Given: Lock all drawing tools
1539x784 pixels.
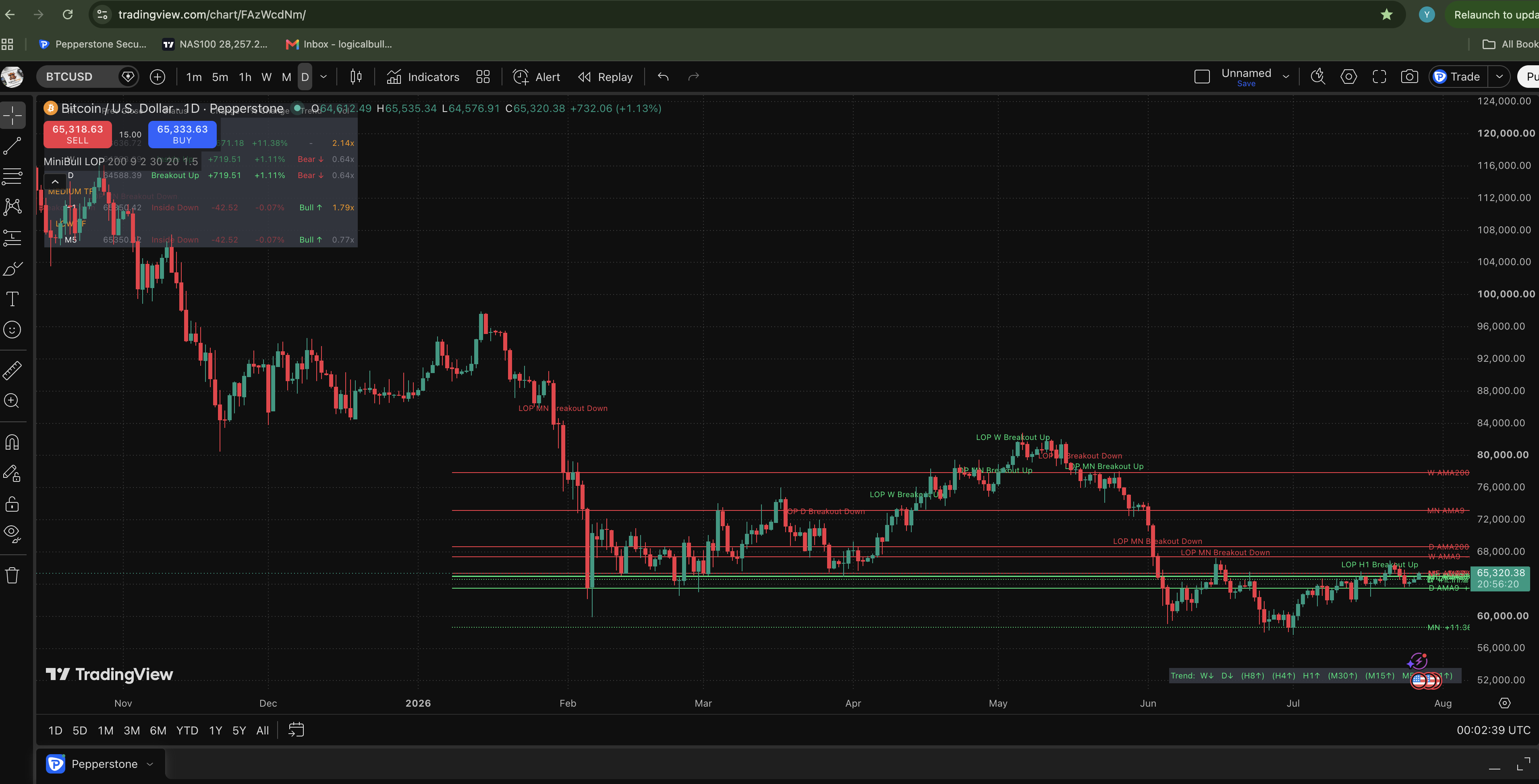Looking at the screenshot, I should [x=12, y=504].
